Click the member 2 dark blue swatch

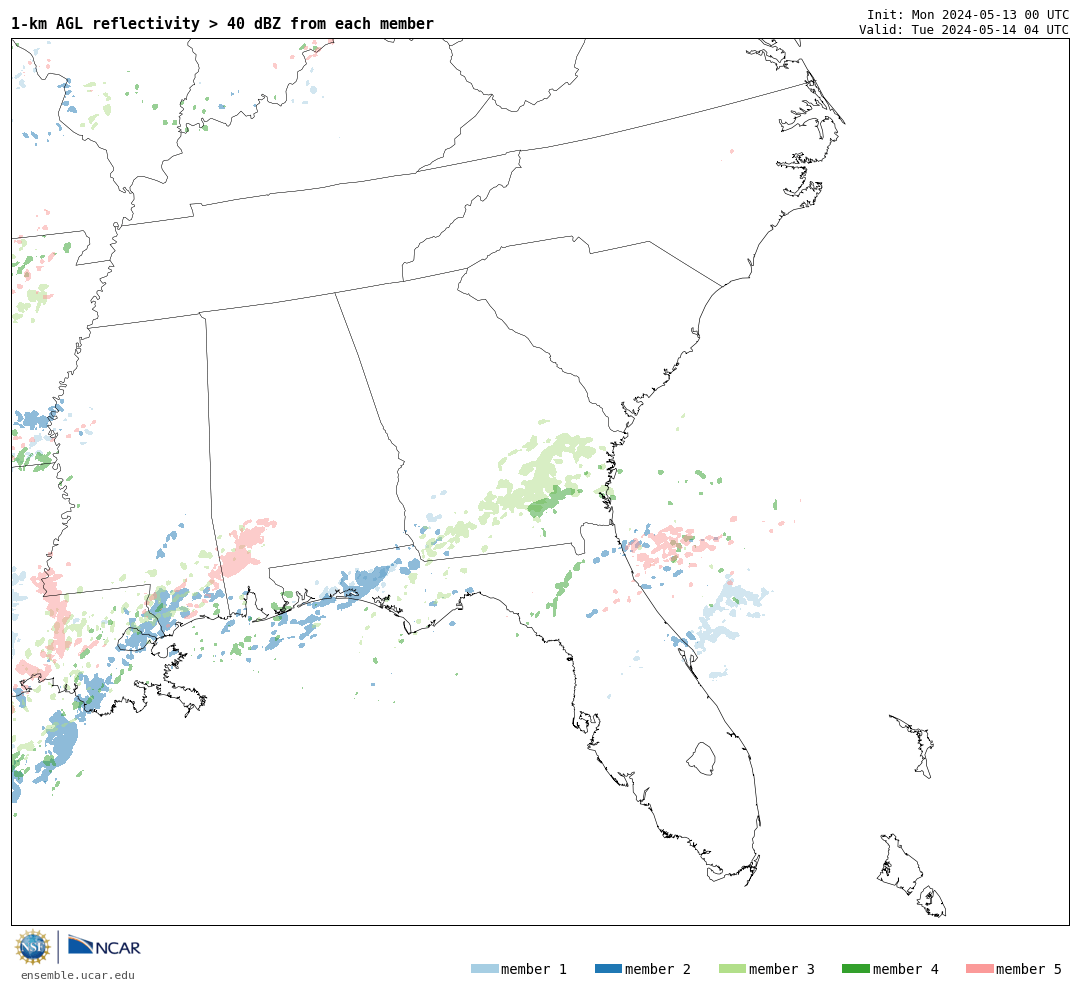[608, 969]
